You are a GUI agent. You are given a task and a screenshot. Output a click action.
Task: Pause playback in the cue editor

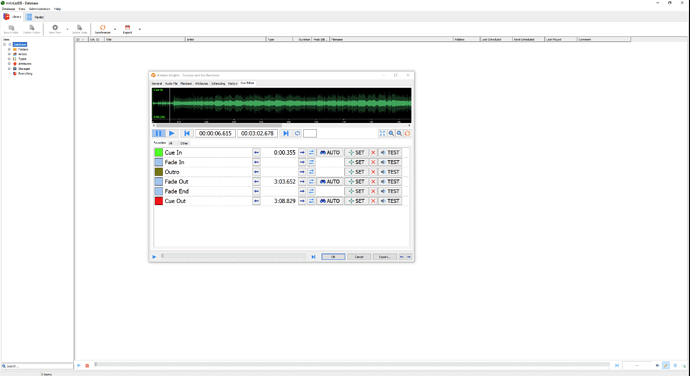(159, 133)
